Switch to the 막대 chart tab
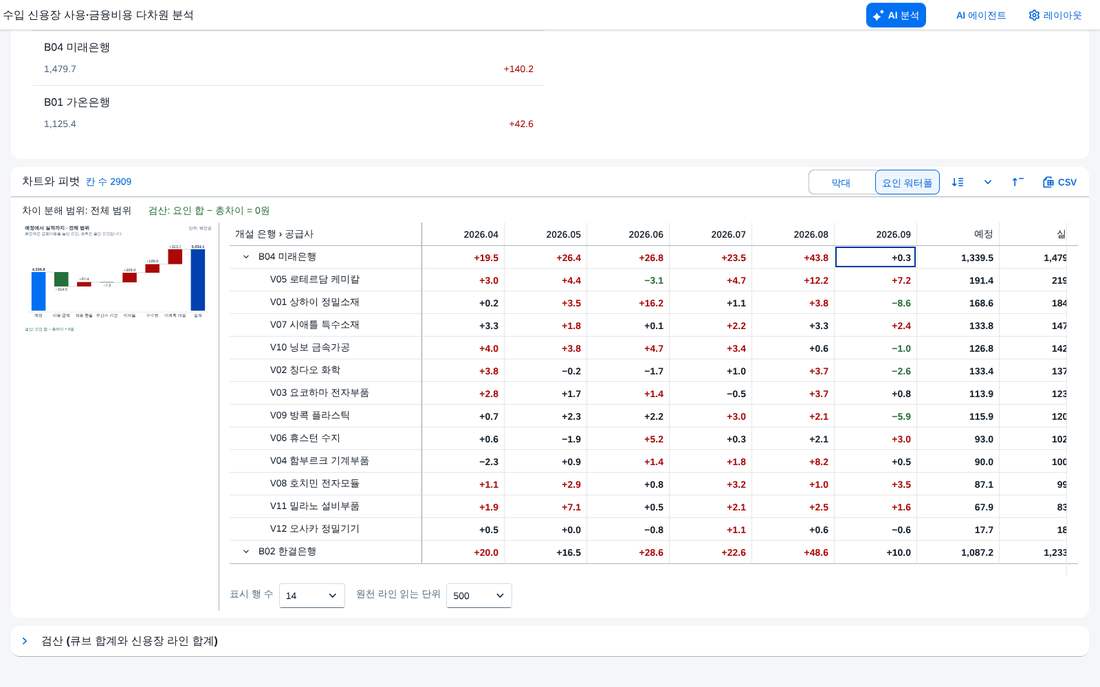 pyautogui.click(x=841, y=182)
